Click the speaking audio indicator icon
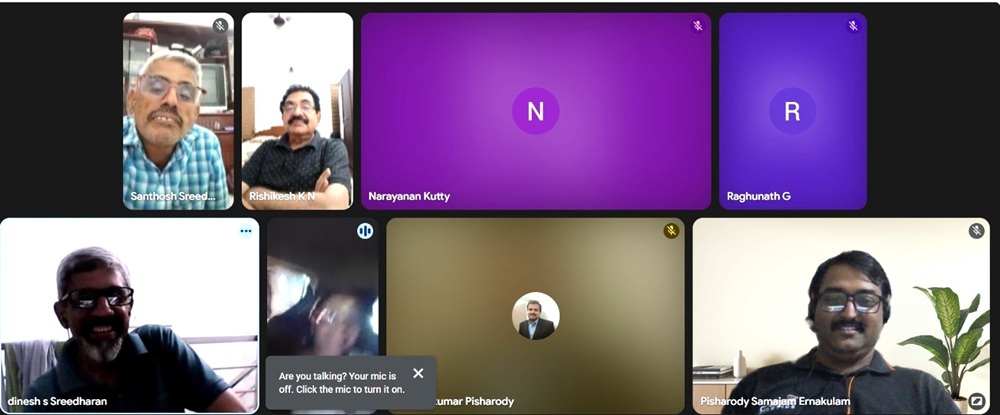The width and height of the screenshot is (1000, 415). click(x=365, y=231)
